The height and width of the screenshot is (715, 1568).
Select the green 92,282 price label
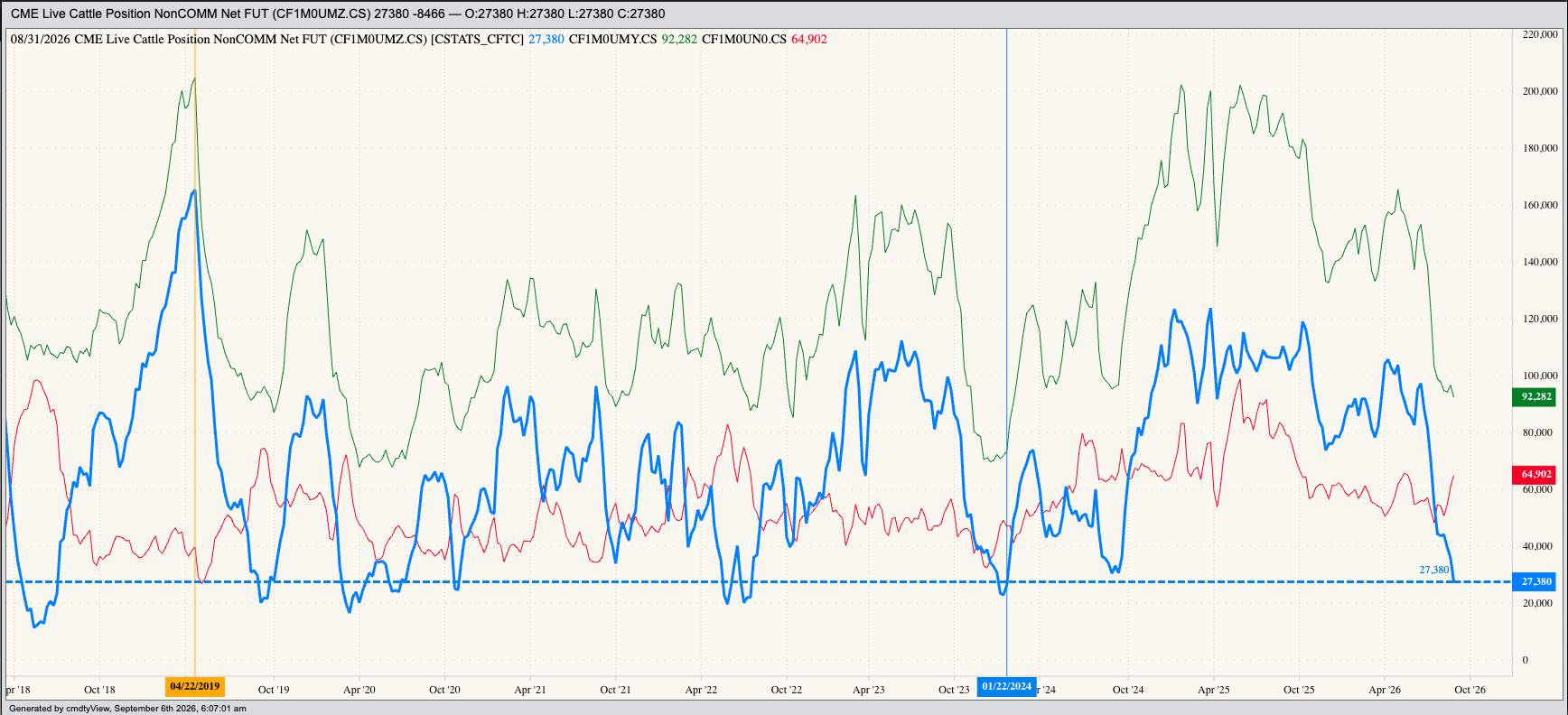pos(1535,396)
